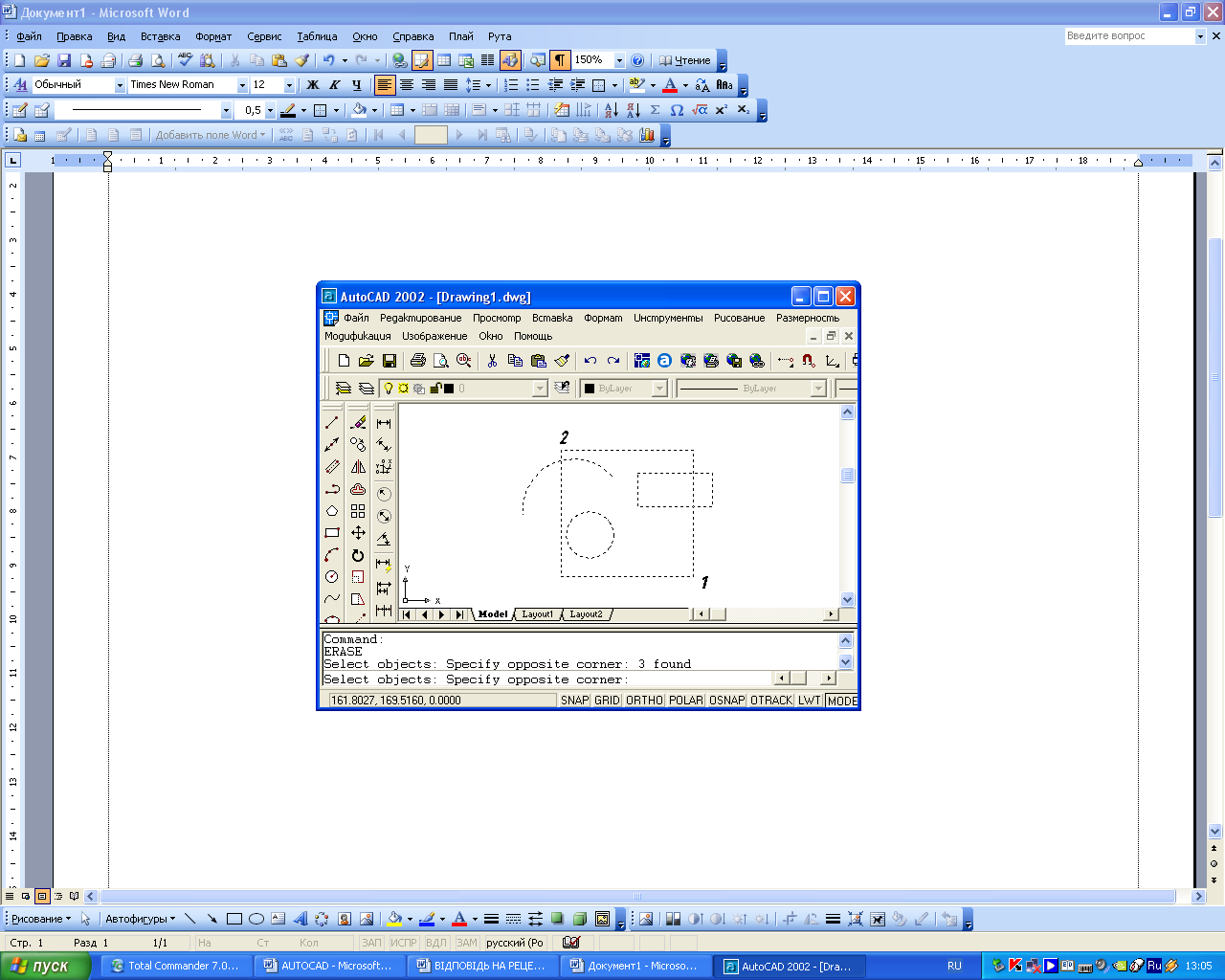Click the AutoCAD Today 'a' icon
The width and height of the screenshot is (1225, 980).
tap(664, 361)
